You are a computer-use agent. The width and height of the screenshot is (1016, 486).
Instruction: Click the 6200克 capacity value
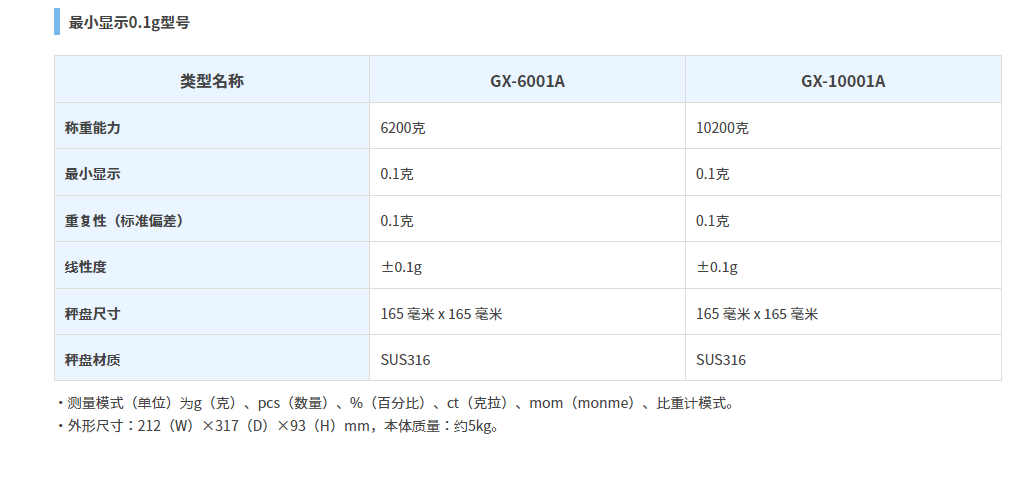pos(405,128)
